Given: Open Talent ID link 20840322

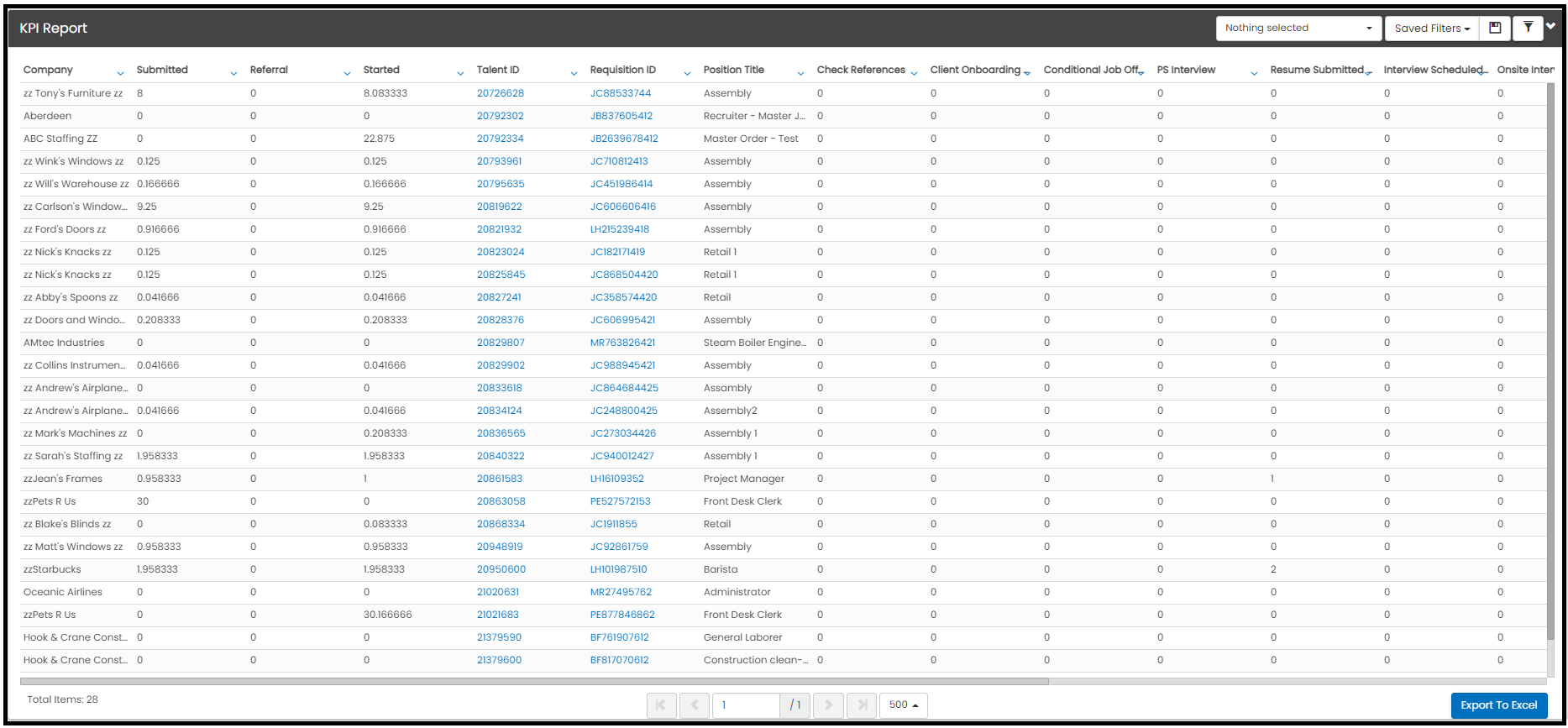Looking at the screenshot, I should click(501, 456).
